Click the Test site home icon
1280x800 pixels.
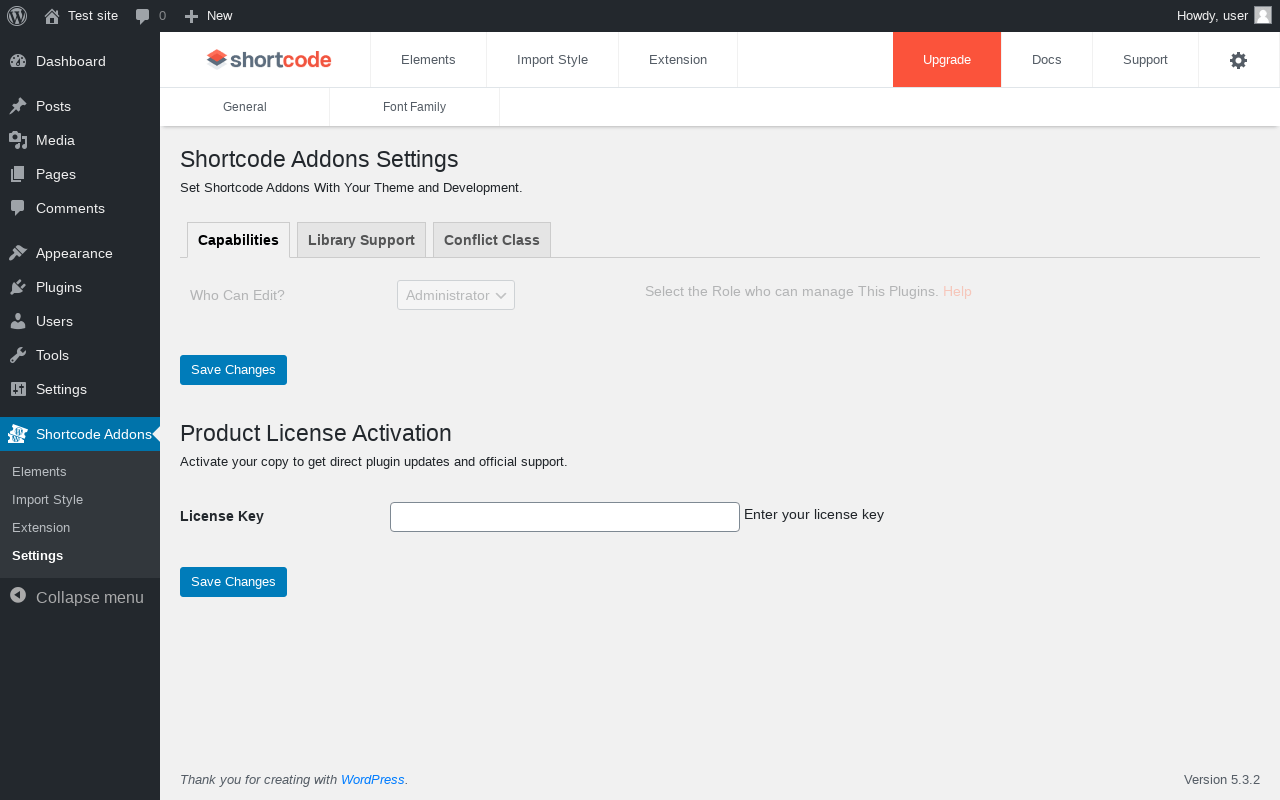52,16
